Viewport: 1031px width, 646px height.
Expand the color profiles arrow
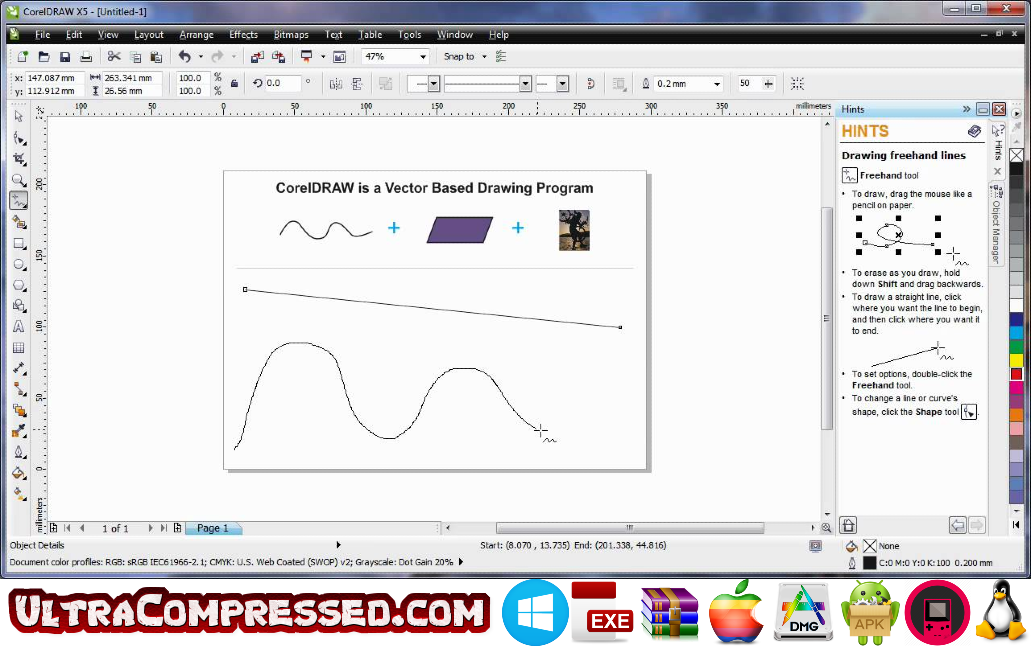tap(461, 562)
